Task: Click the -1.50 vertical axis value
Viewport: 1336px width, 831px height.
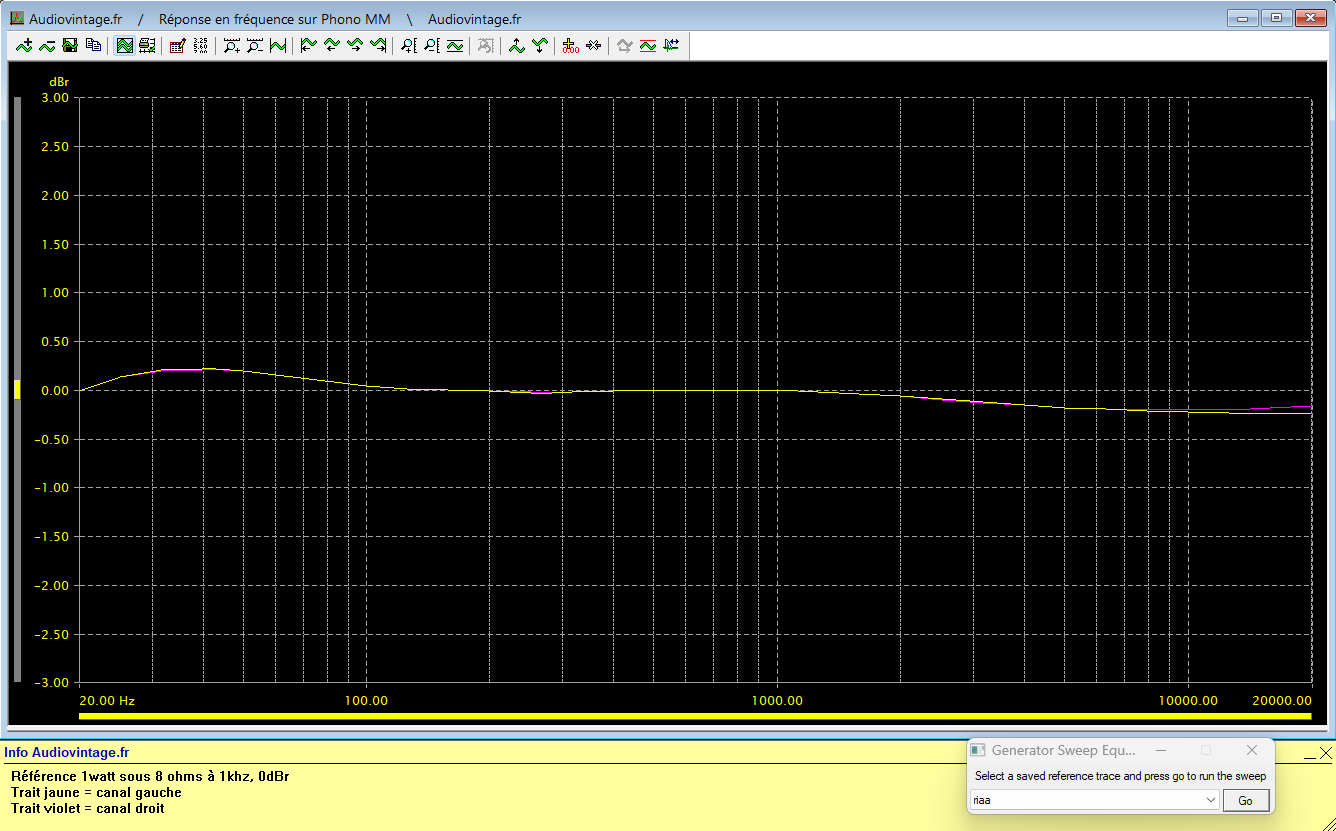Action: [53, 537]
